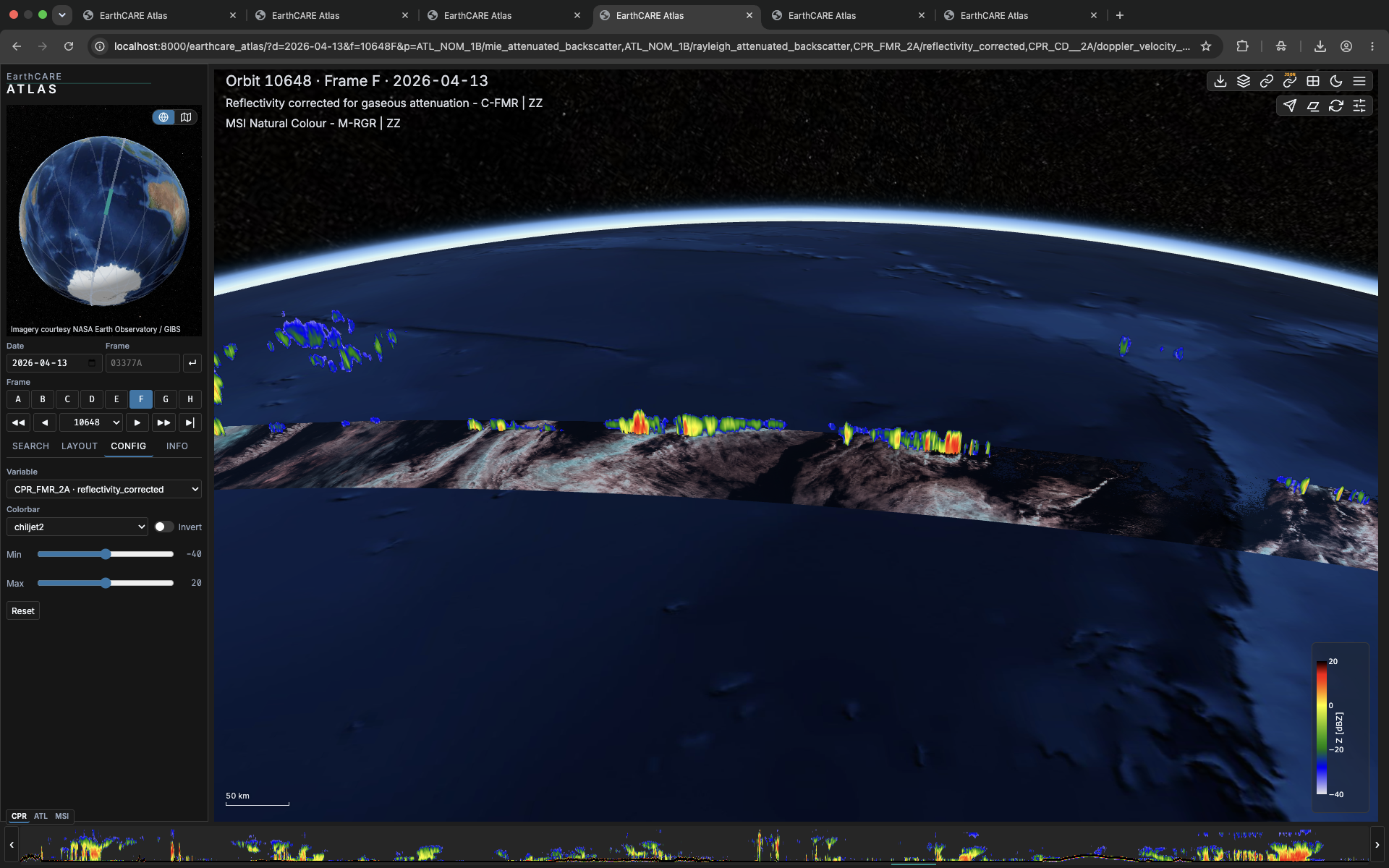1389x868 pixels.
Task: Click the globe minimap thumbnail
Action: coord(104,221)
